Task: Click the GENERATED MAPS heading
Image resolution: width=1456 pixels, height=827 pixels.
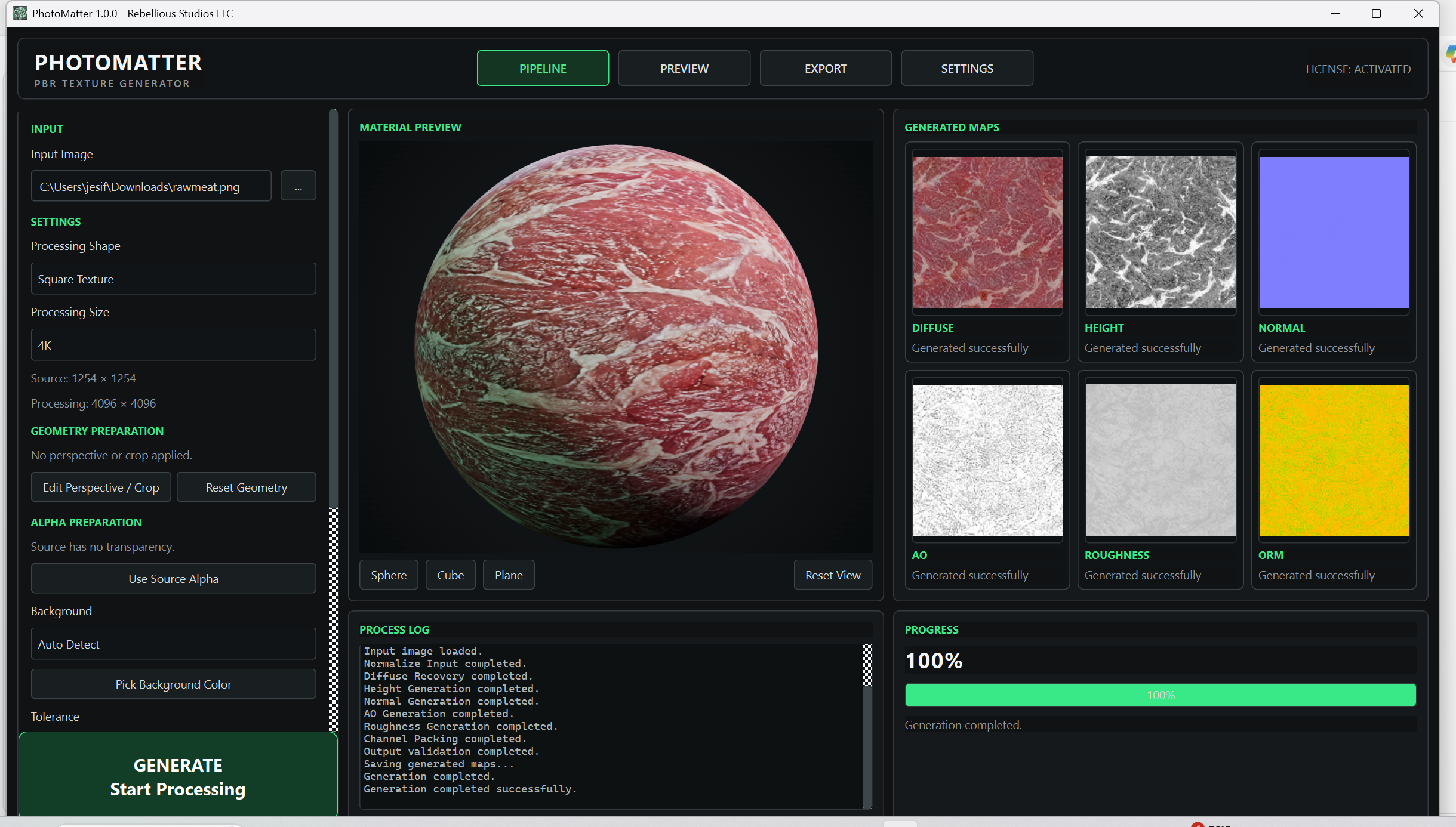Action: point(952,127)
